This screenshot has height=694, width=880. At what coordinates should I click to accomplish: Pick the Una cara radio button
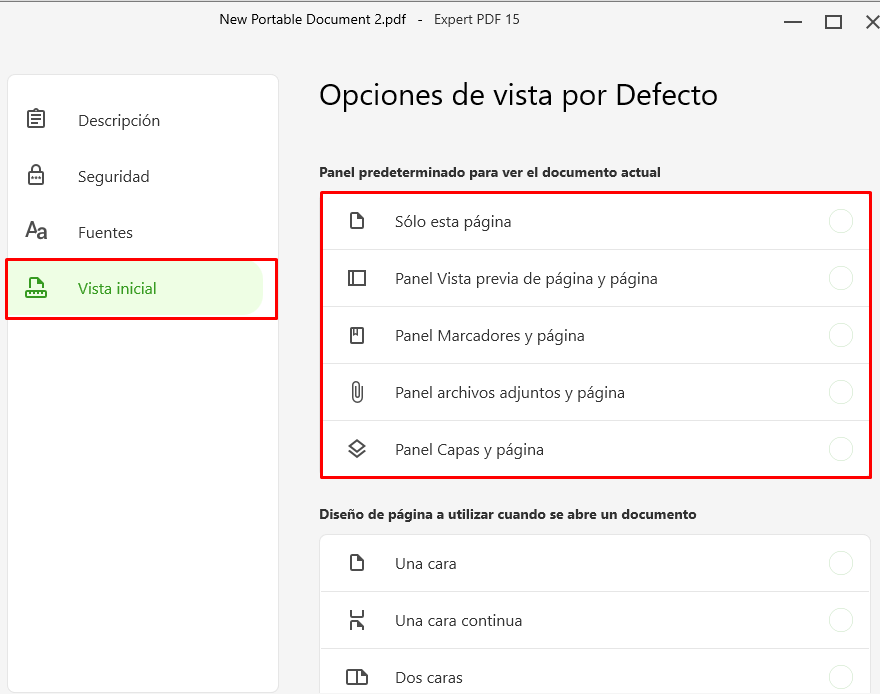841,563
